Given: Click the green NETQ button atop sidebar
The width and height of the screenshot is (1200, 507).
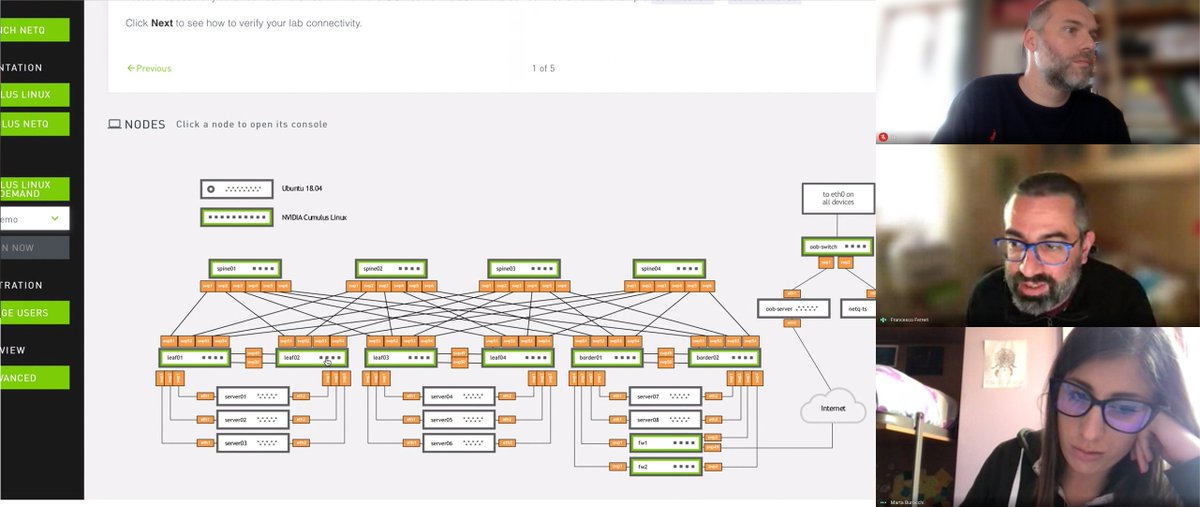Looking at the screenshot, I should click(x=35, y=29).
